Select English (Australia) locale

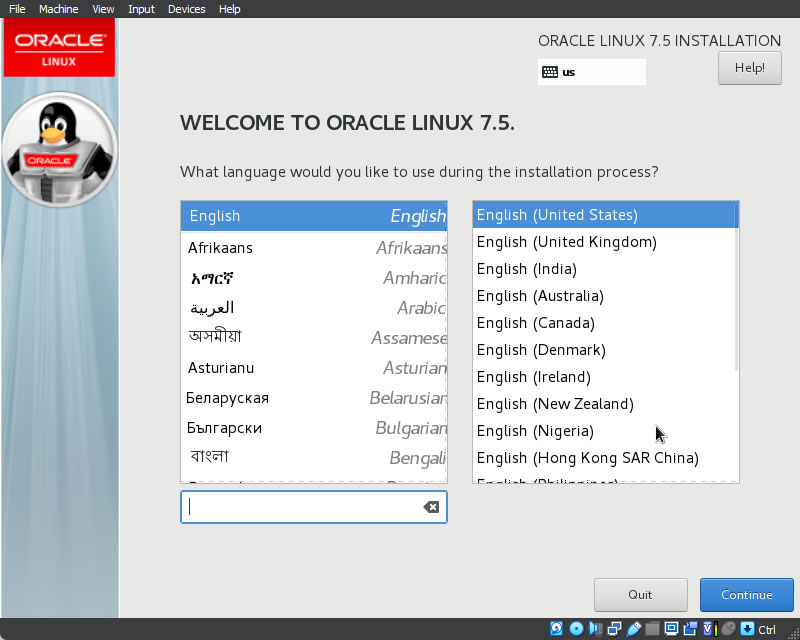605,296
